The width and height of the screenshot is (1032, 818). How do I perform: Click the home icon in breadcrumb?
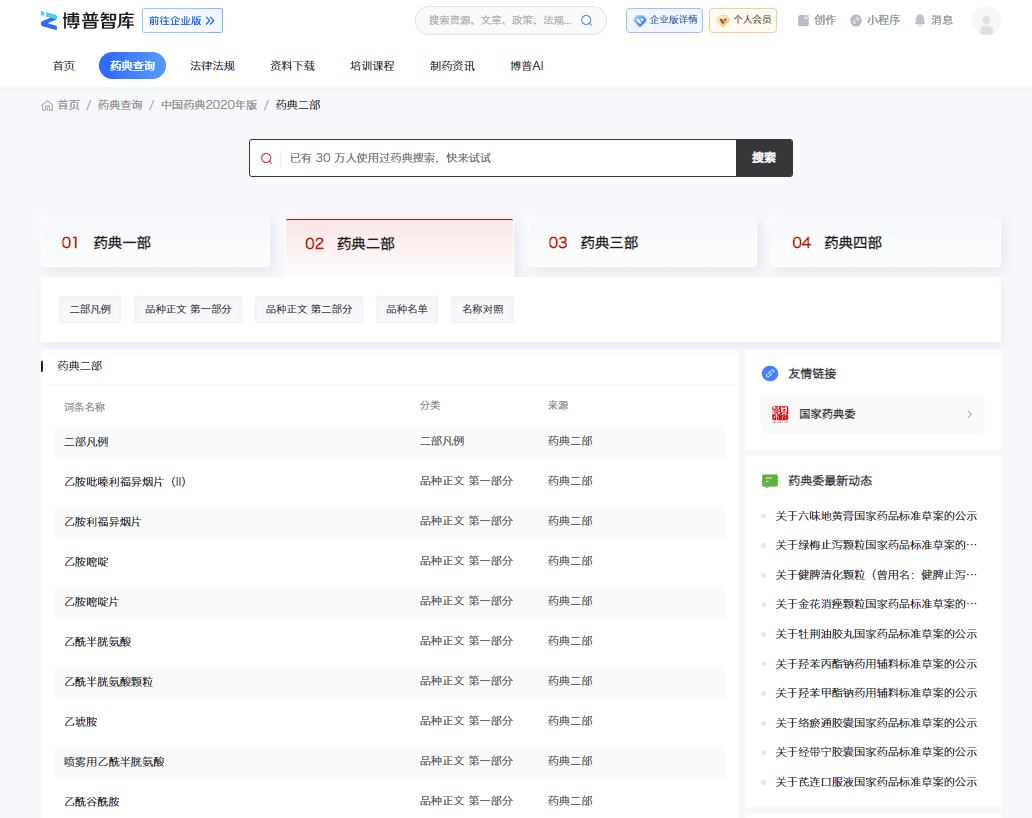[x=47, y=105]
